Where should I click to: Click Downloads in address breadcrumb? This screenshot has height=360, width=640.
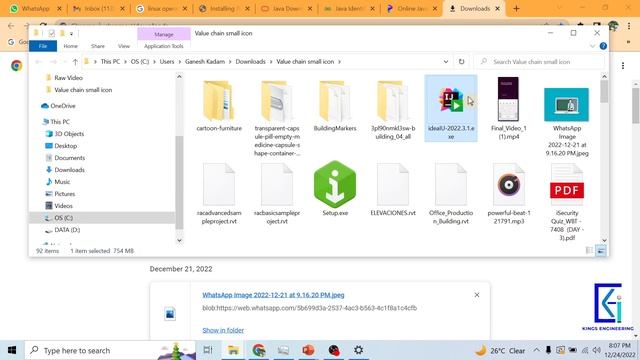[x=250, y=62]
